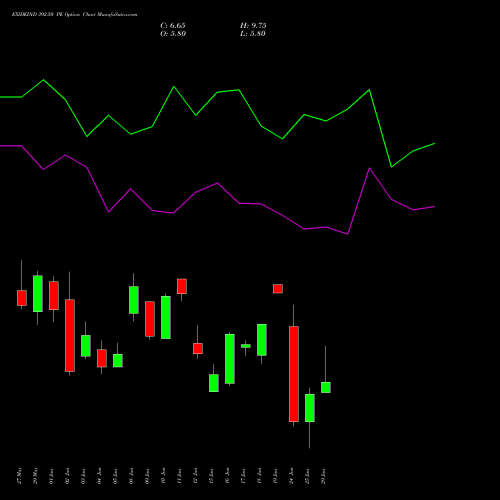Image resolution: width=500 pixels, height=500 pixels.
Task: Click the opening price value O: 5.80
Action: (173, 34)
